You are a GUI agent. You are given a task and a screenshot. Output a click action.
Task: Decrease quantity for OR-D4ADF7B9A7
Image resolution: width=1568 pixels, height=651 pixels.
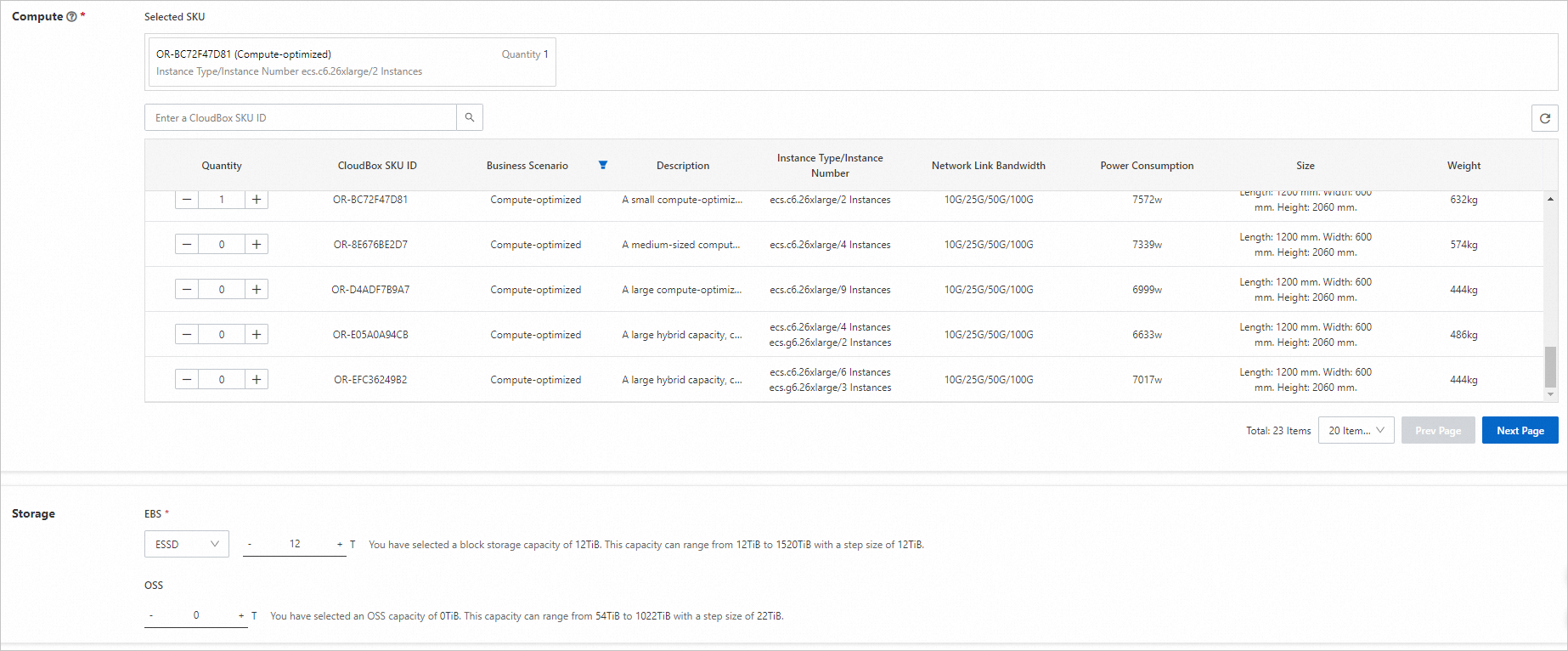tap(187, 290)
